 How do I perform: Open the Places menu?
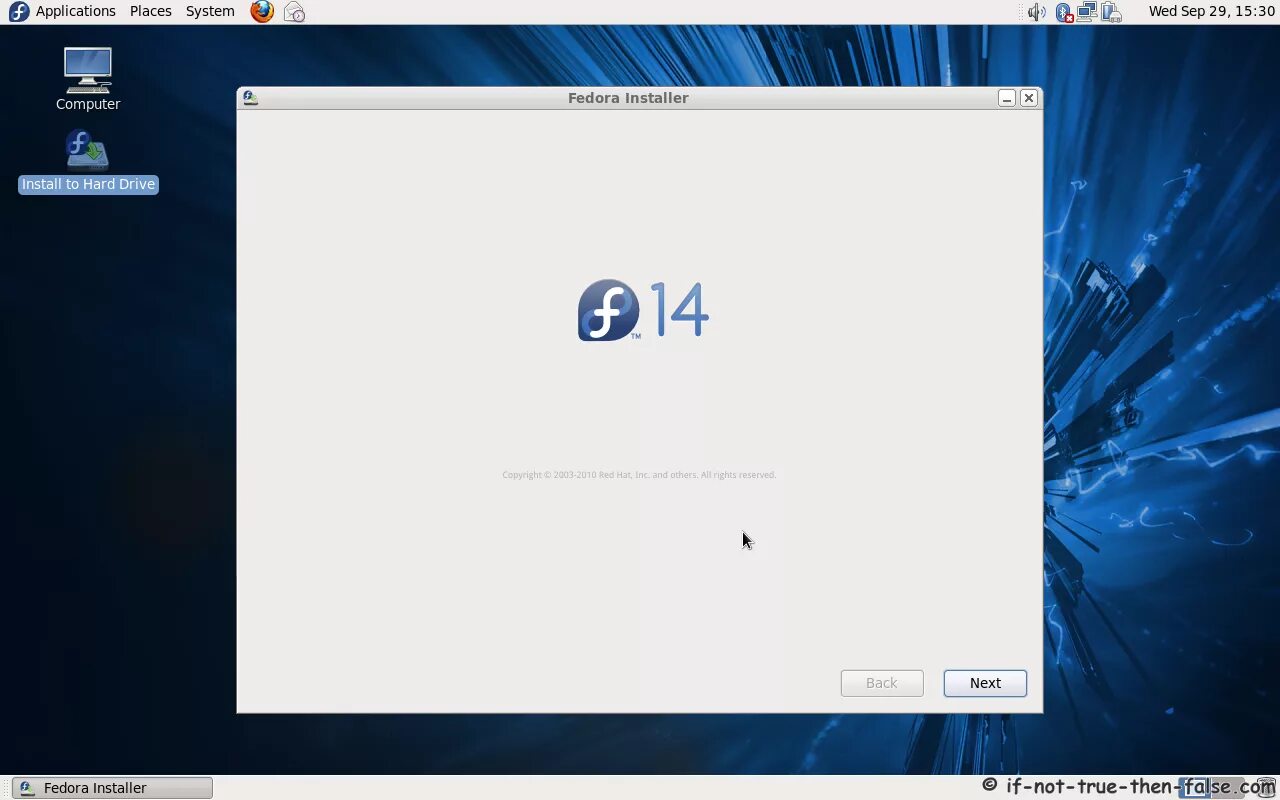pos(151,11)
